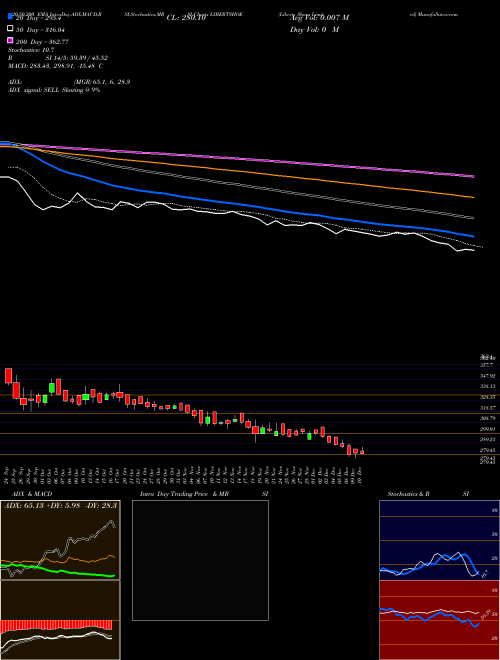Click the 'ADX signal: SELL' text

point(34,90)
